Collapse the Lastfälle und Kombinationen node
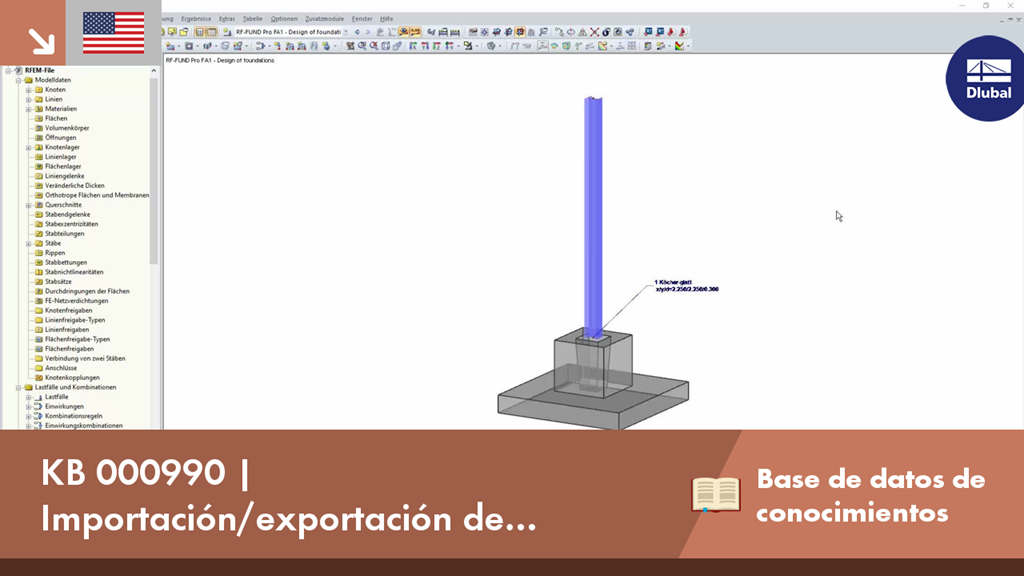The image size is (1024, 576). point(19,387)
